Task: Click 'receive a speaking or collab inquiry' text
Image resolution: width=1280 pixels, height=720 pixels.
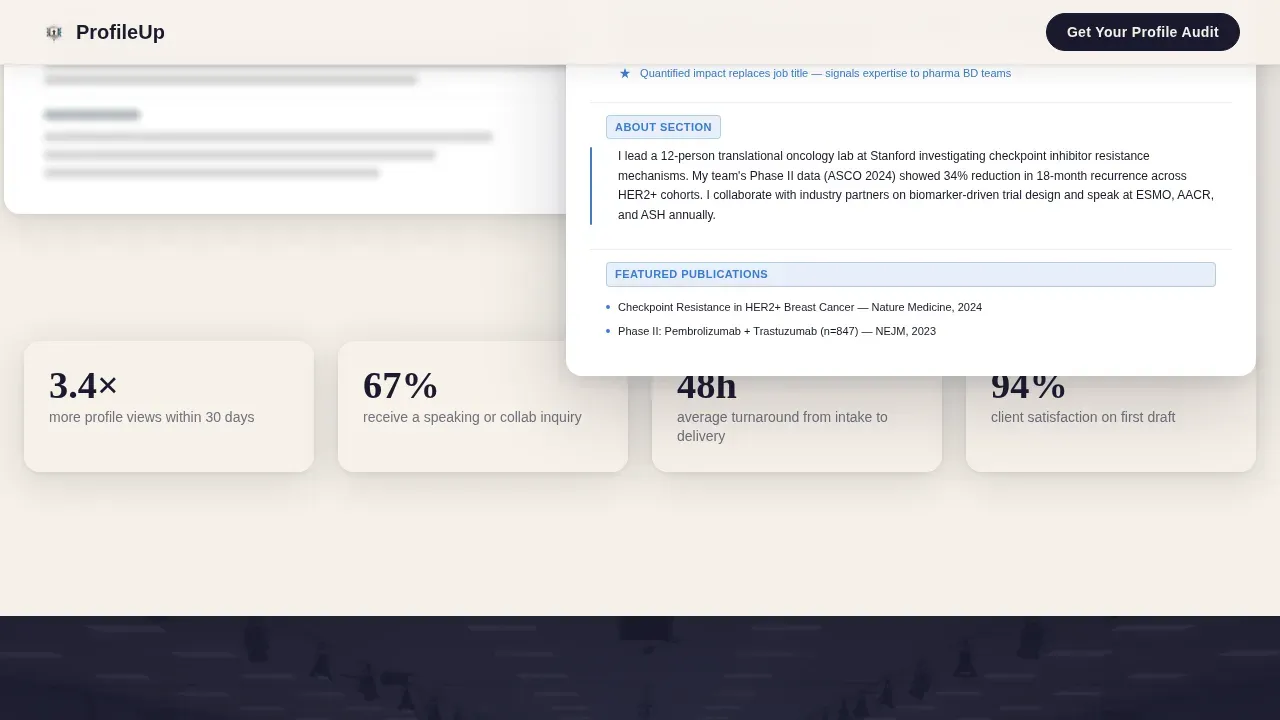Action: pyautogui.click(x=472, y=417)
